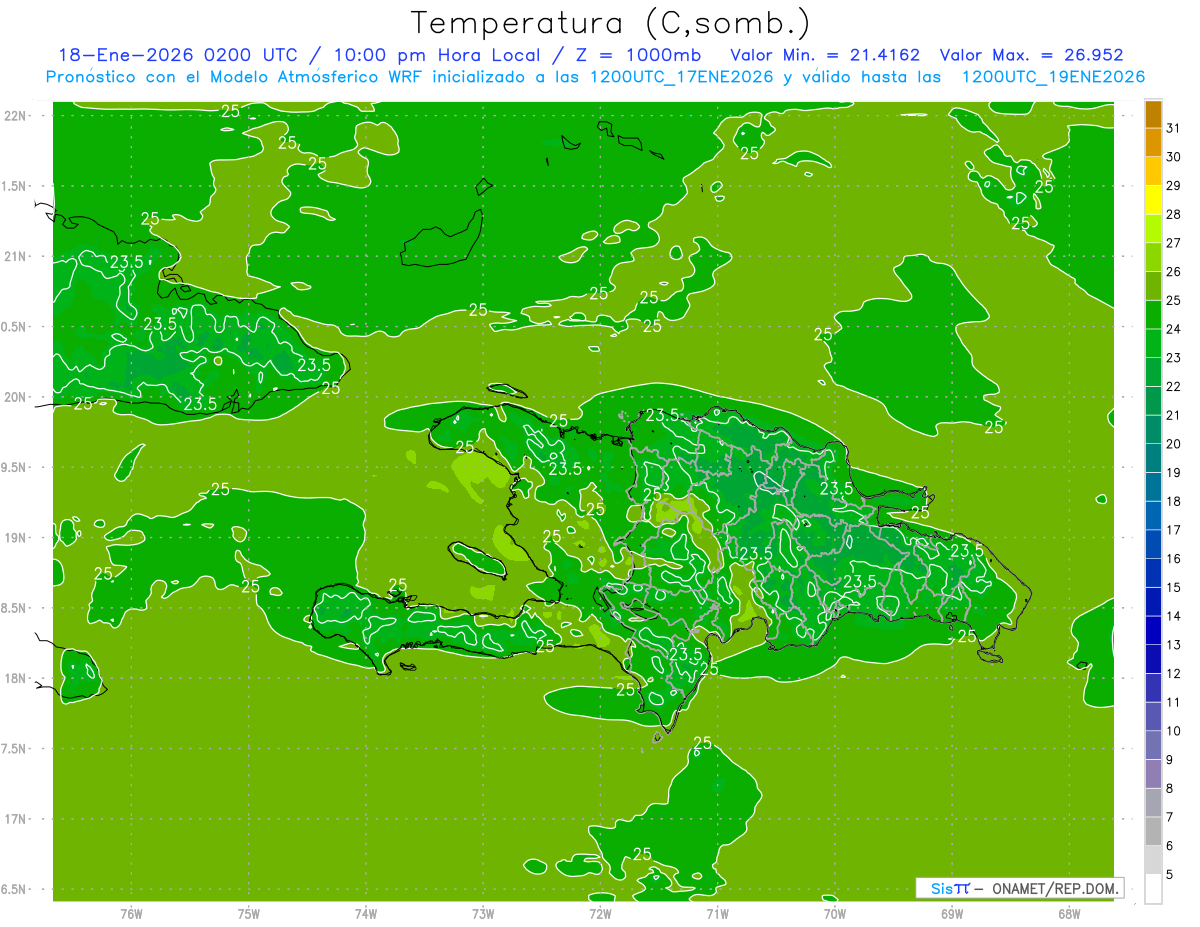Click color scale segment between 30 and 31

click(1153, 143)
